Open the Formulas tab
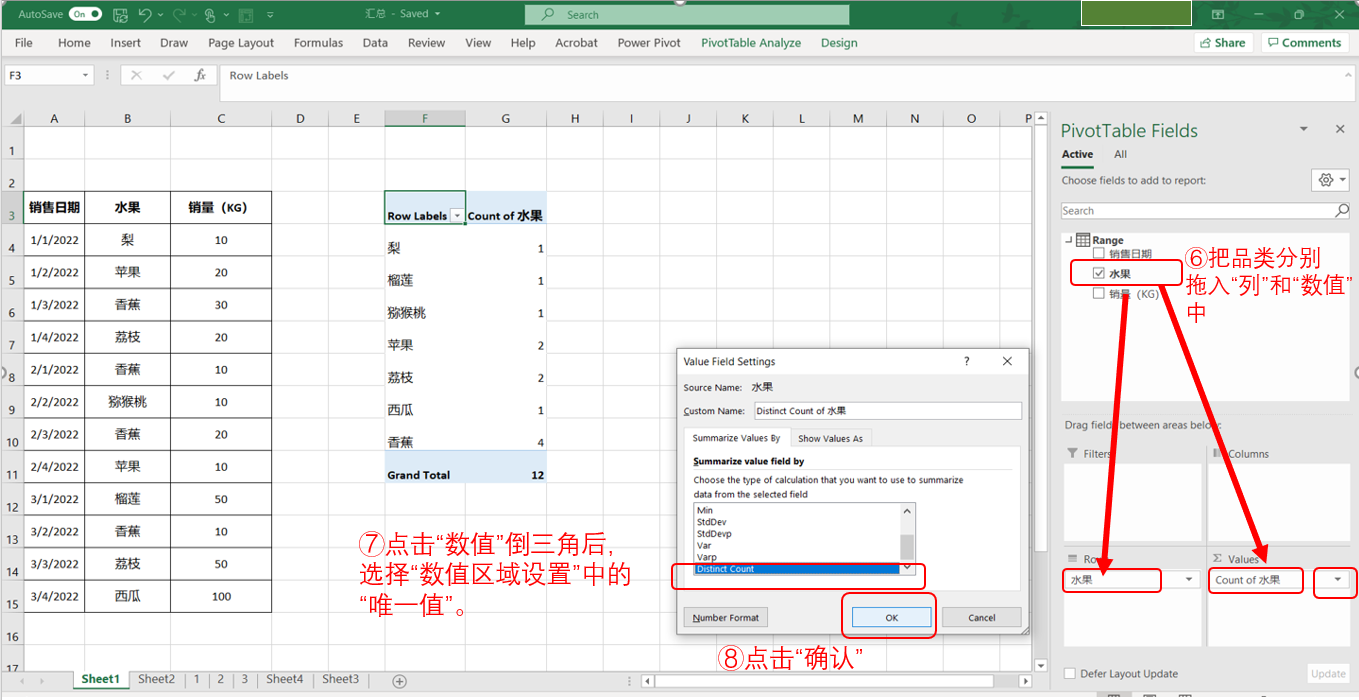The height and width of the screenshot is (700, 1359). (318, 43)
